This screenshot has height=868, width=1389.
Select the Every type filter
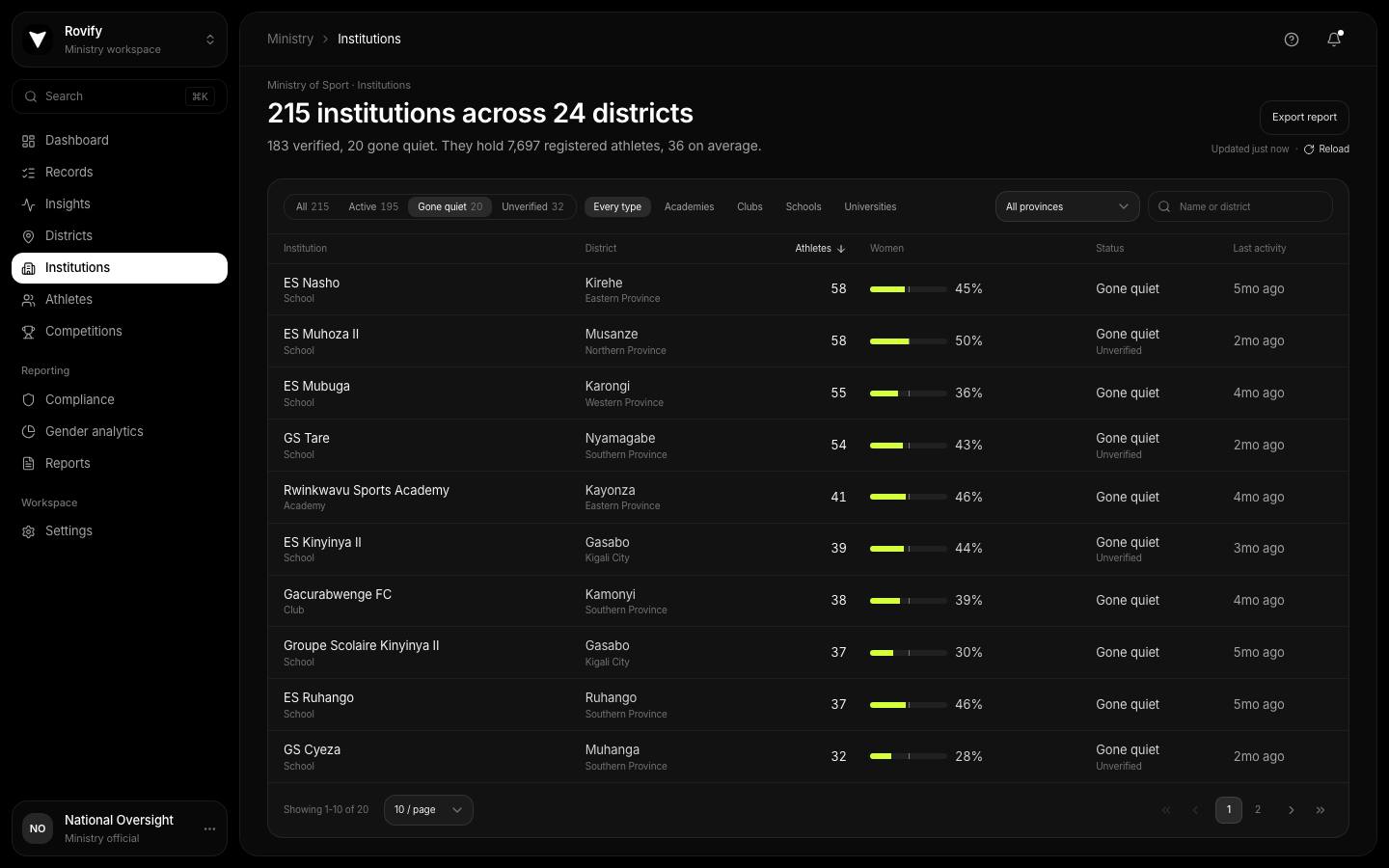tap(617, 207)
